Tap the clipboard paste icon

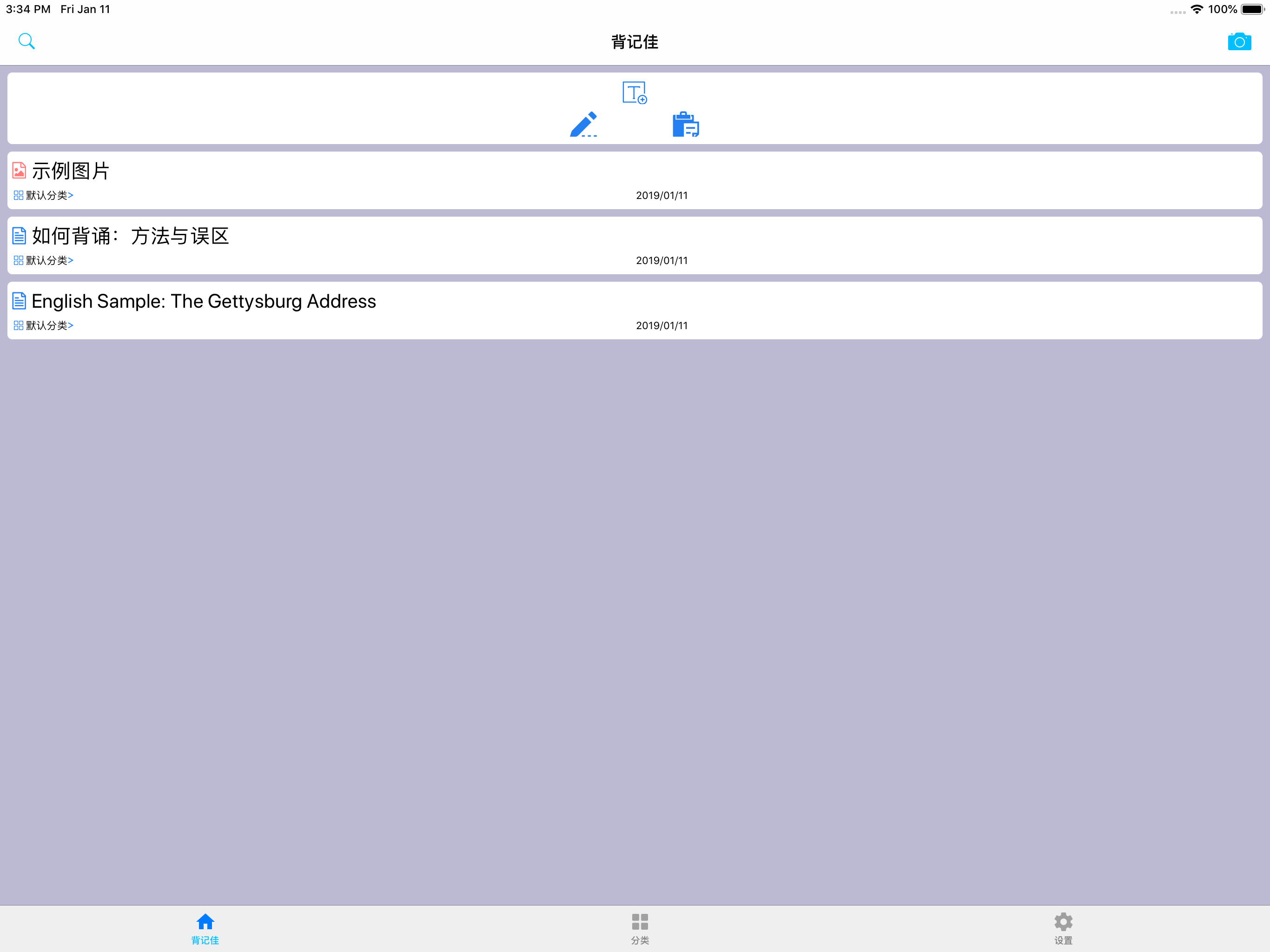tap(686, 124)
